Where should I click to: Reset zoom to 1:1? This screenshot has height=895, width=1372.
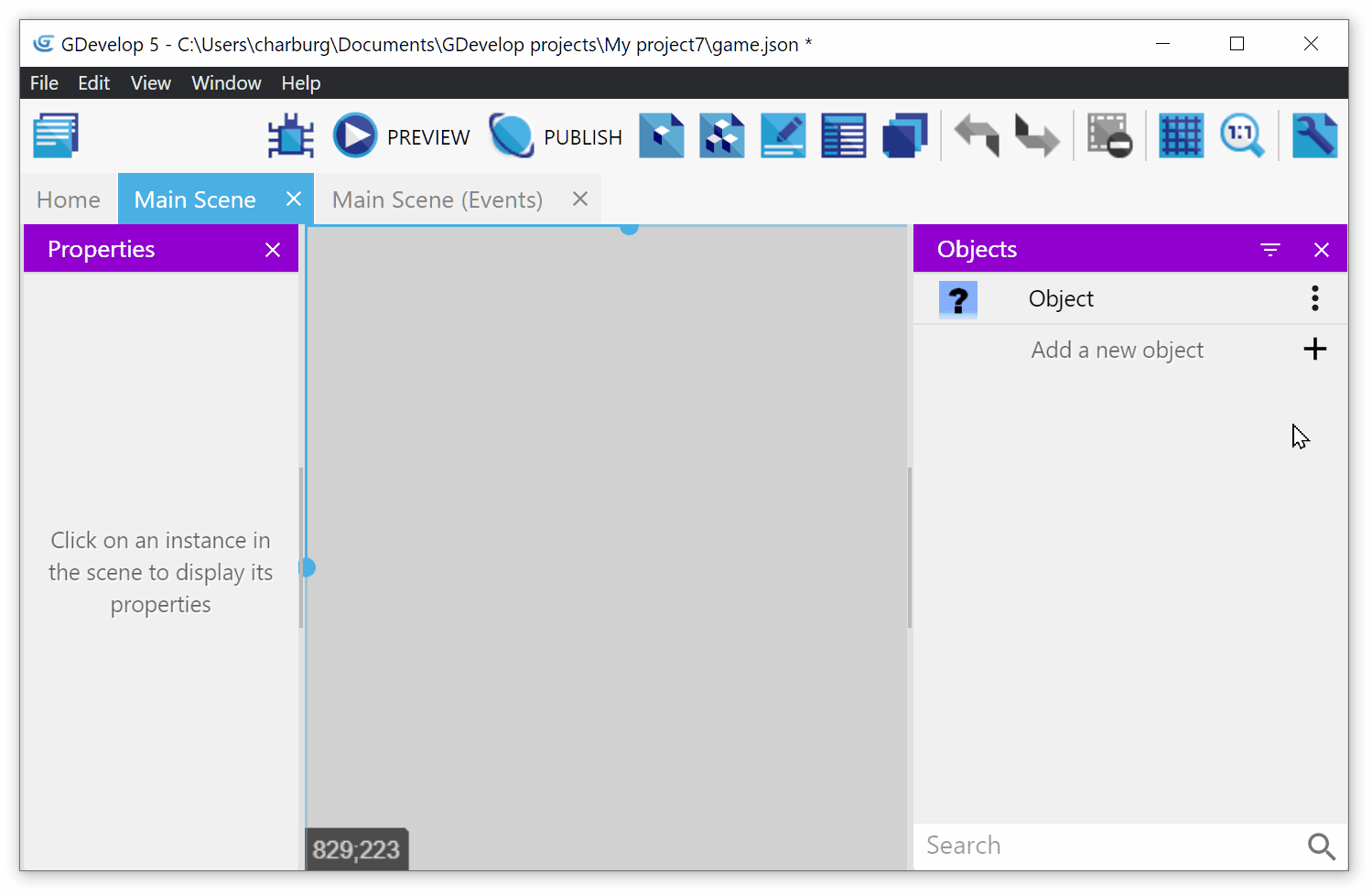coord(1243,135)
